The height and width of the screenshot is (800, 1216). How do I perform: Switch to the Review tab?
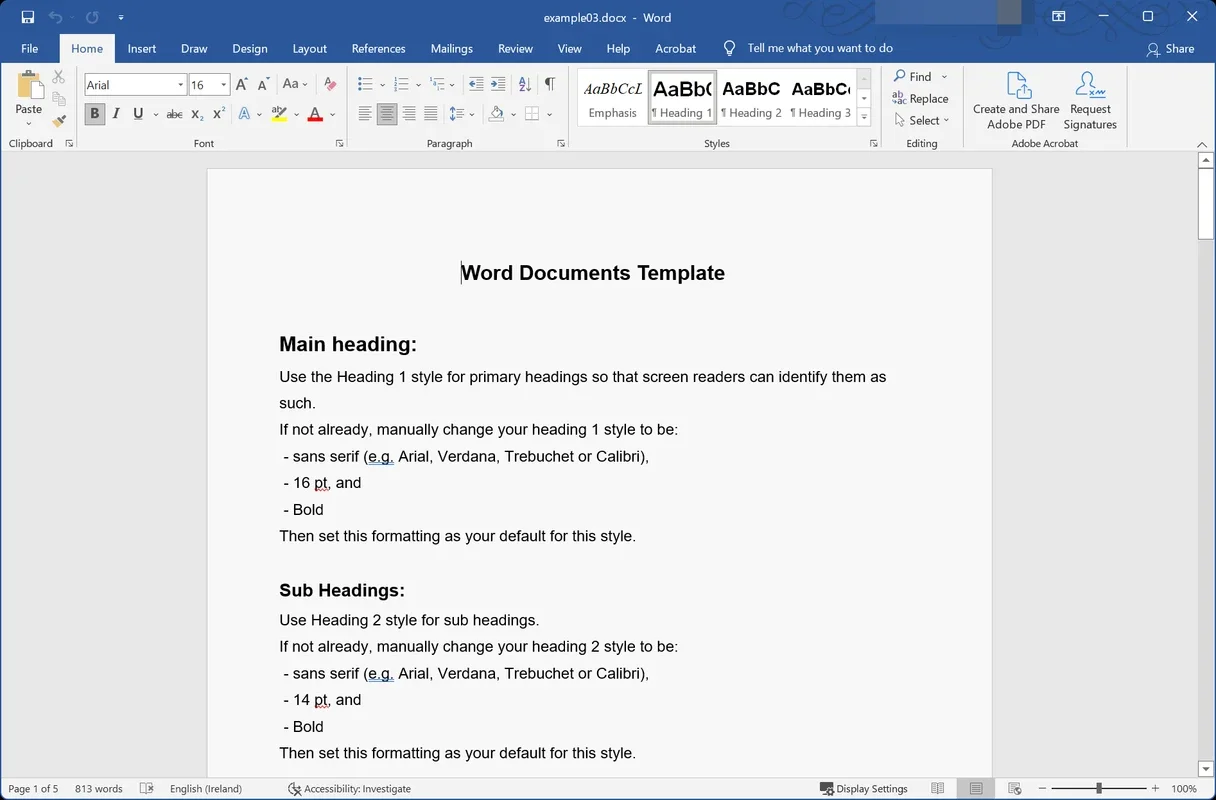click(x=515, y=48)
